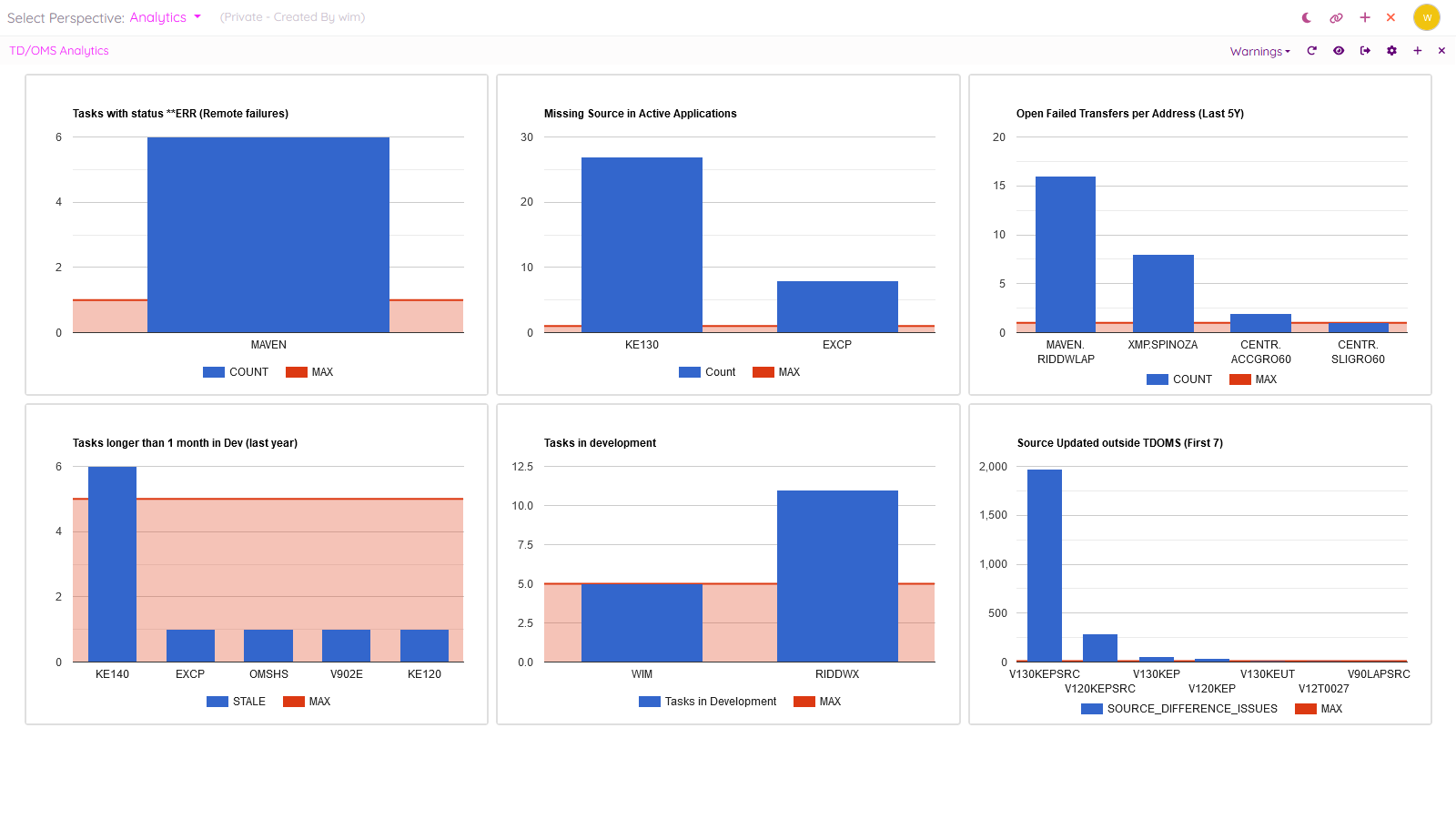
Task: Toggle MAX legend in the Missing Source chart
Action: [776, 372]
